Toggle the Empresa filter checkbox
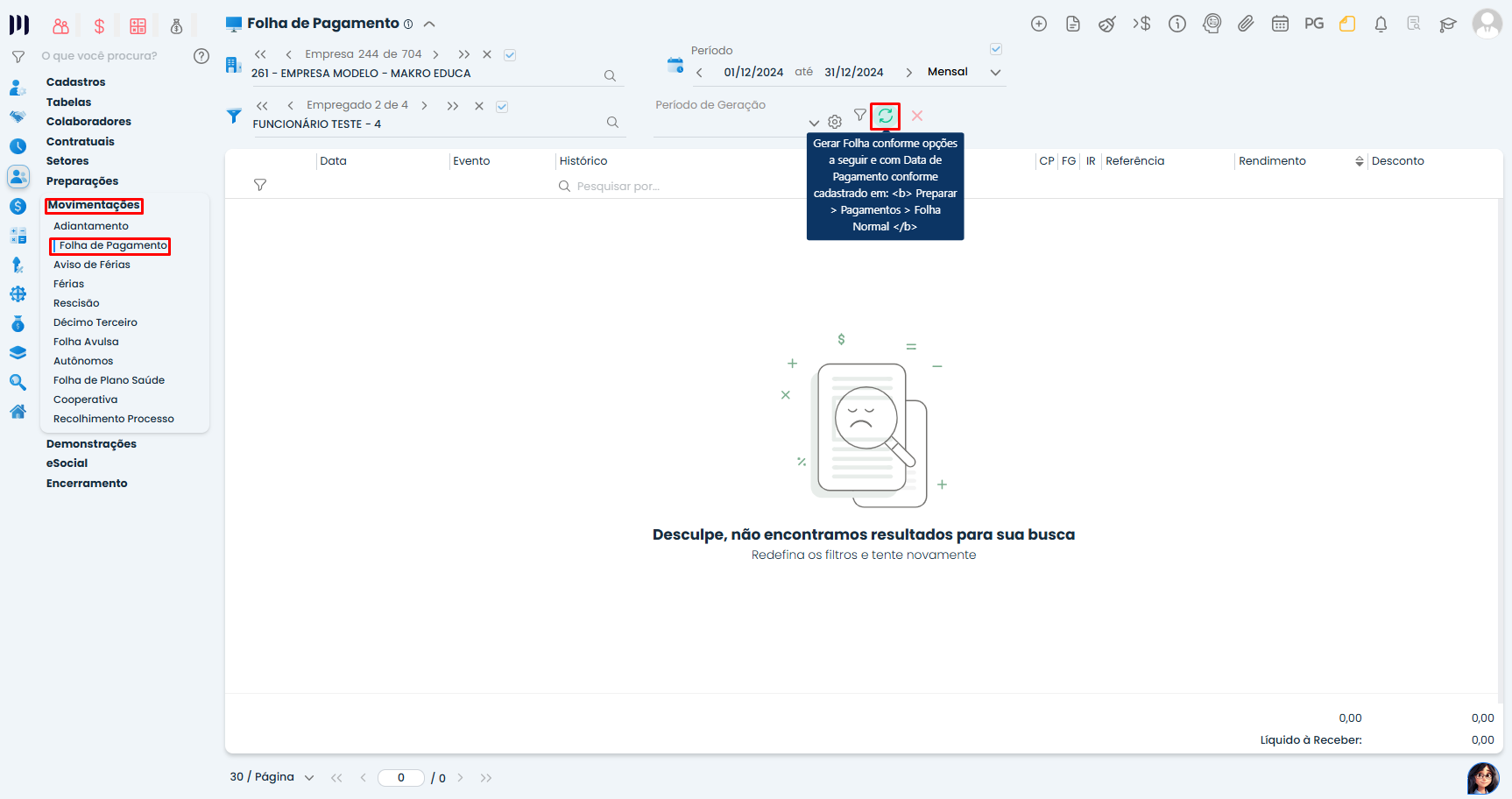The height and width of the screenshot is (799, 1512). click(510, 55)
